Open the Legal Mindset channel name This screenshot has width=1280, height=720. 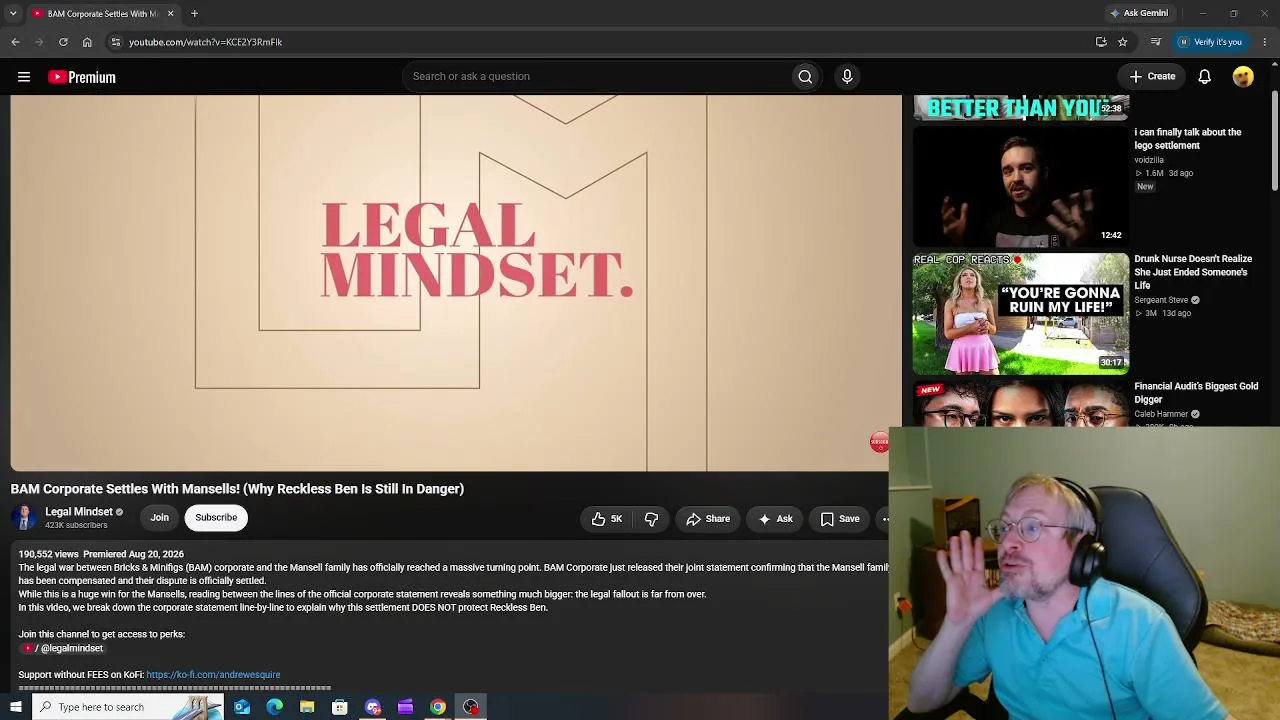point(79,512)
